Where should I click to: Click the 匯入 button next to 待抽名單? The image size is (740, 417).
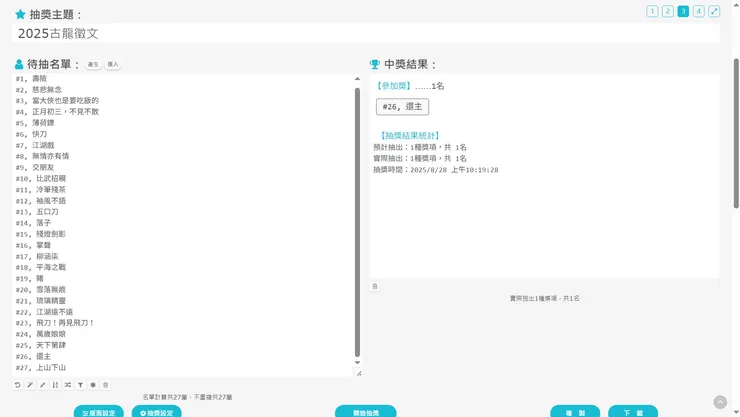pyautogui.click(x=113, y=65)
